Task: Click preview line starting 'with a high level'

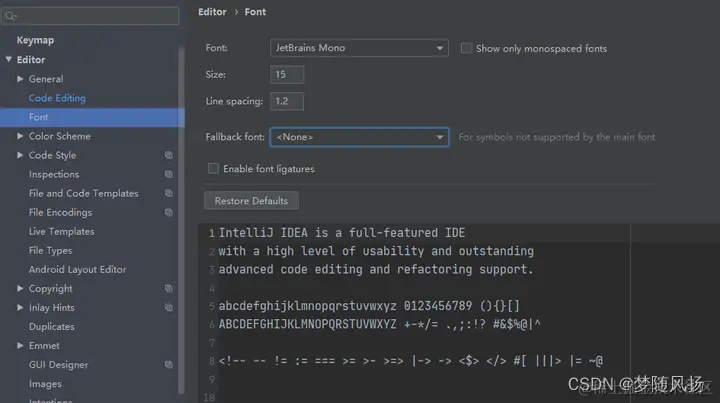Action: point(376,251)
